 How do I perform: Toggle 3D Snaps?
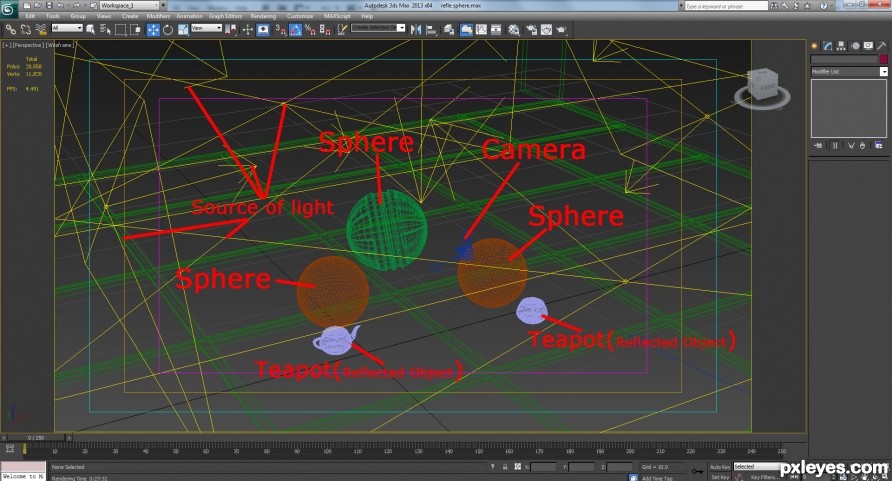tap(280, 30)
